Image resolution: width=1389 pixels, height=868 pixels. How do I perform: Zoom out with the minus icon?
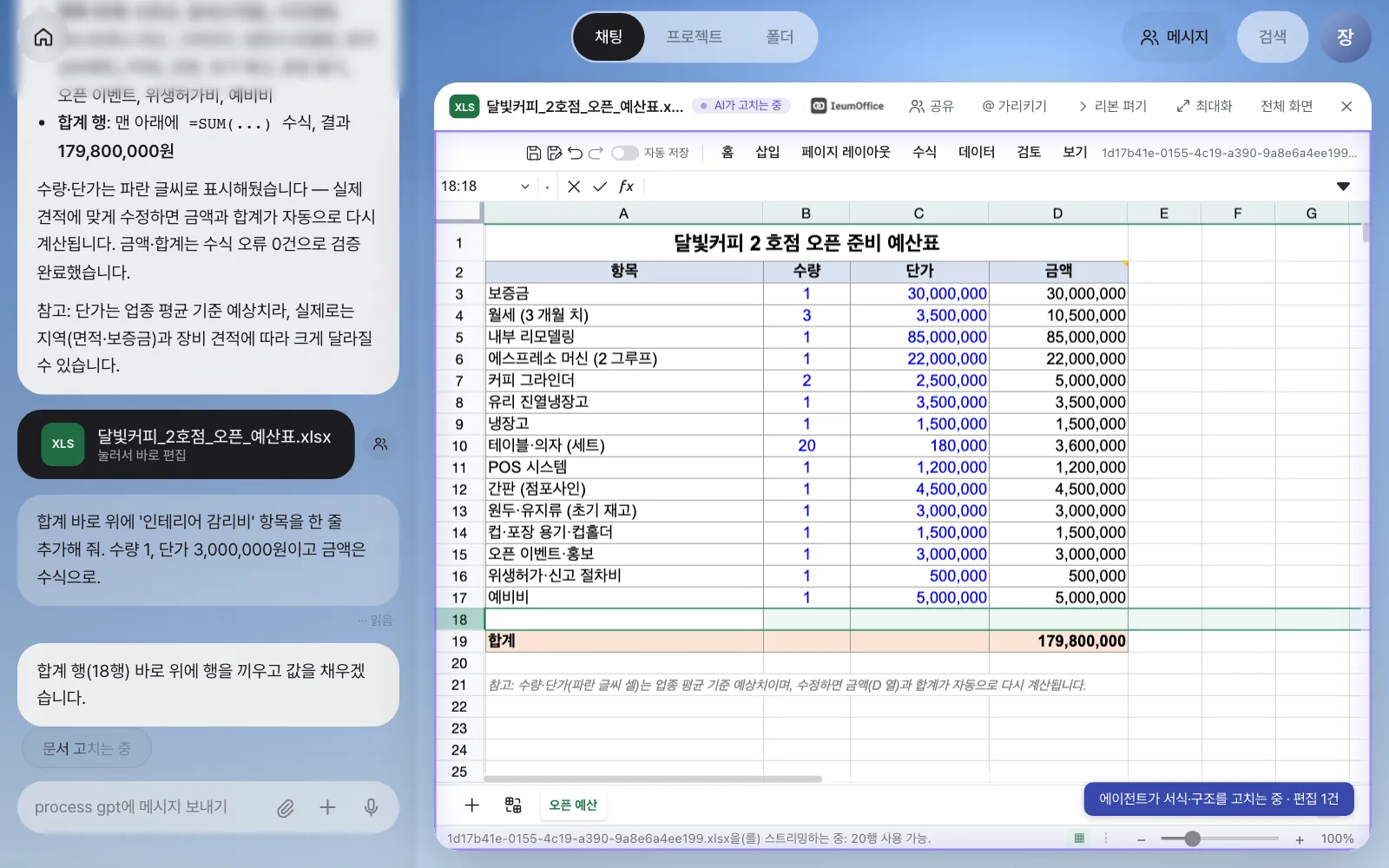(x=1142, y=839)
